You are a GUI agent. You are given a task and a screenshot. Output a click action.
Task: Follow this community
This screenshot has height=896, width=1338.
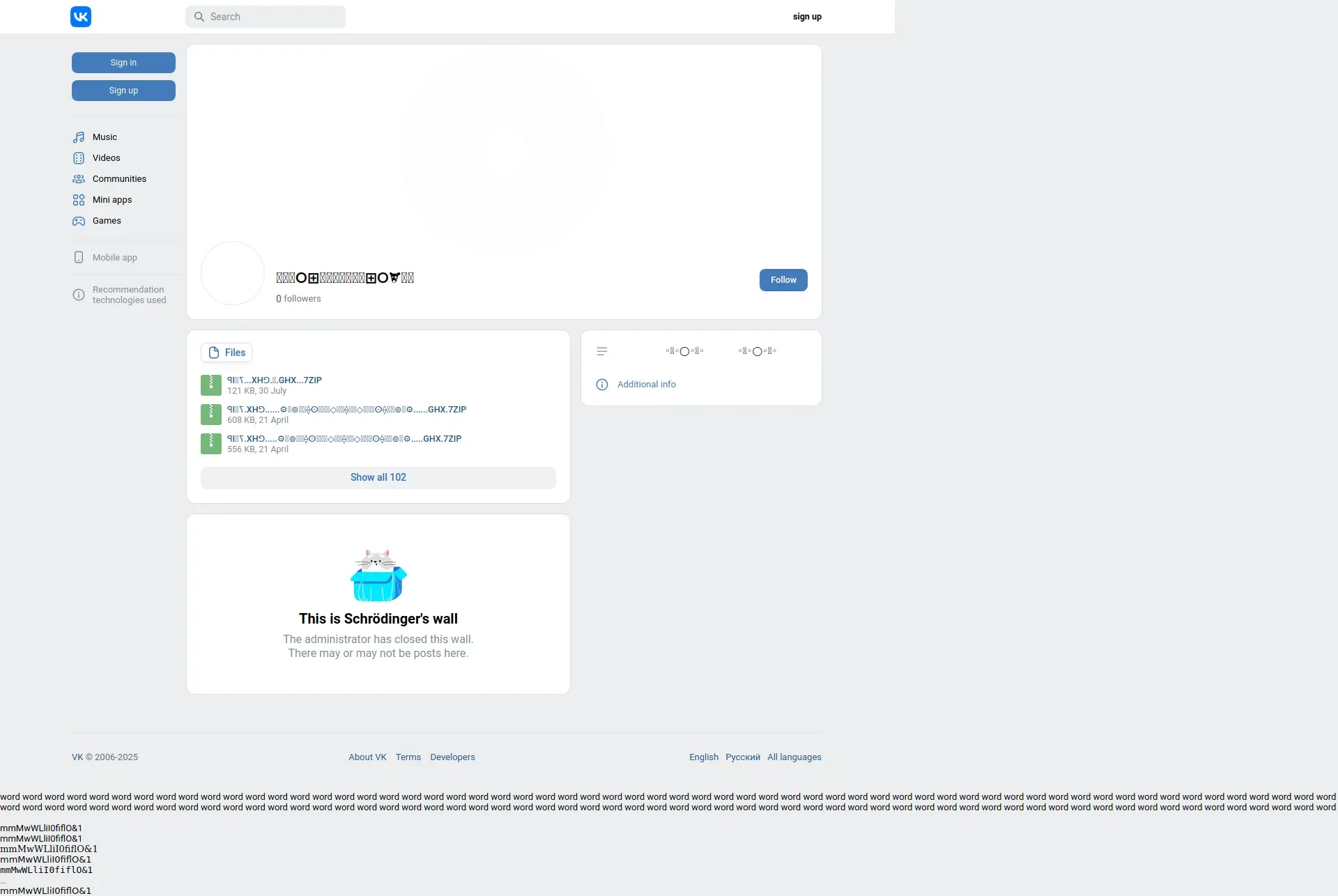[783, 280]
